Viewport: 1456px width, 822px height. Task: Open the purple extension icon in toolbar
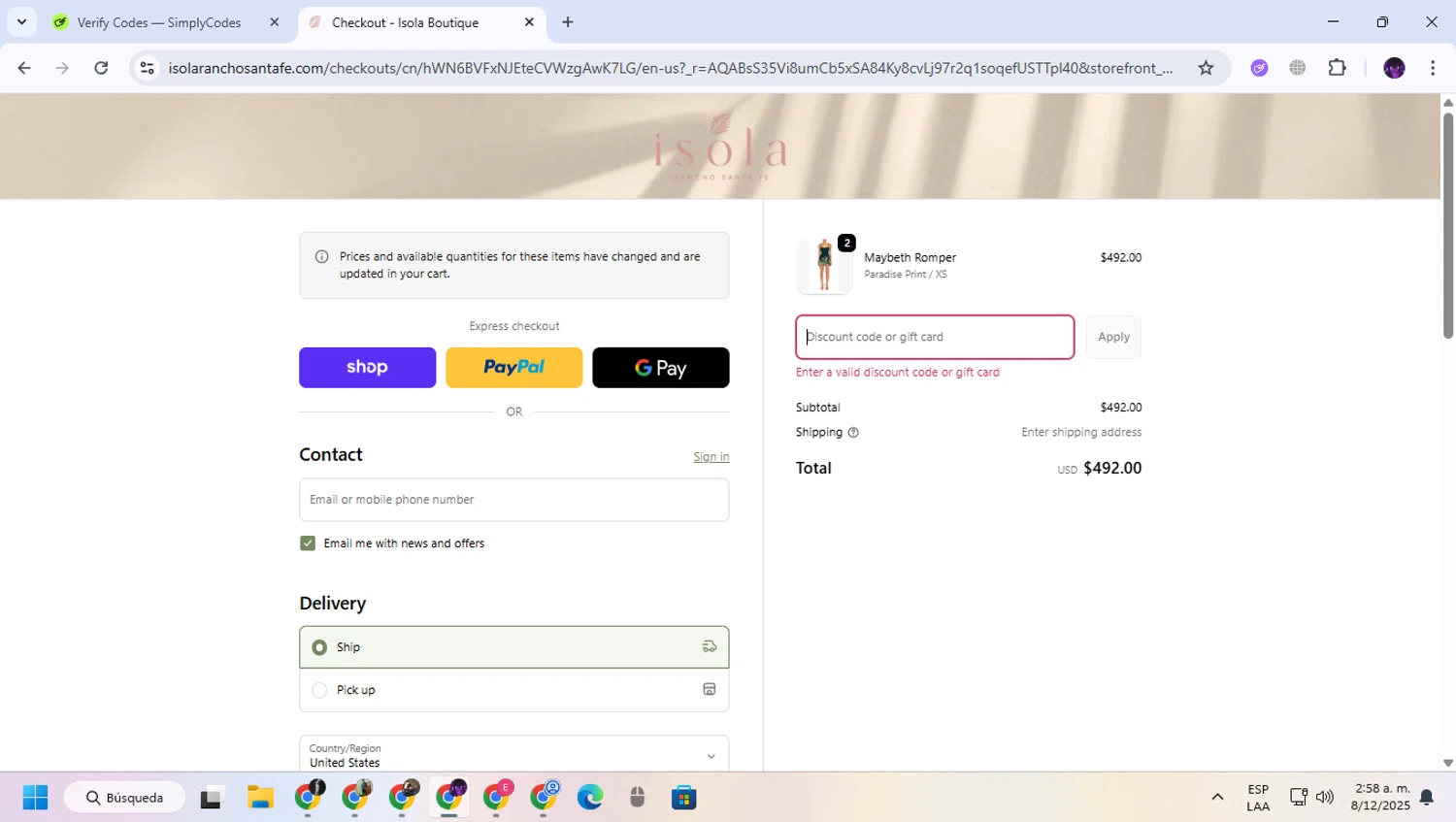[x=1259, y=68]
